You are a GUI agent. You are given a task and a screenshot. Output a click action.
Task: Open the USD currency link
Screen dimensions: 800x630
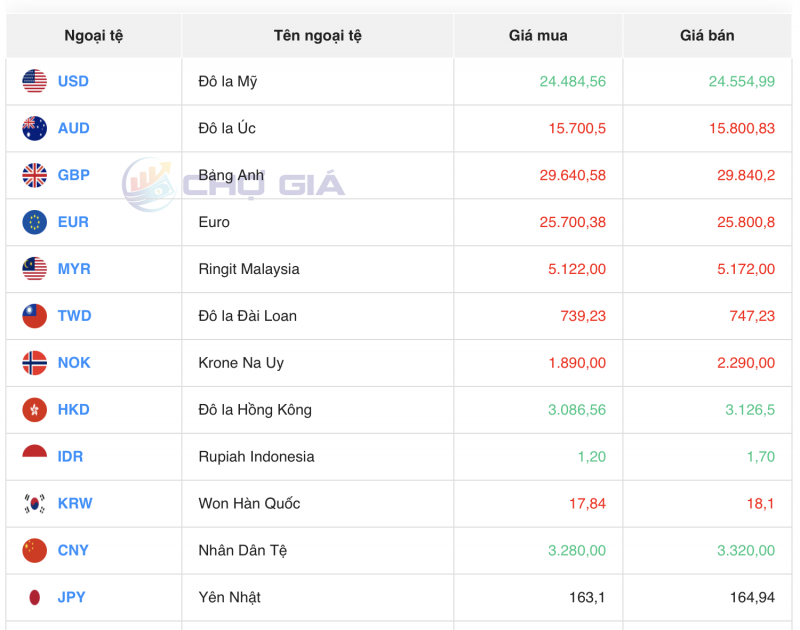tap(74, 81)
